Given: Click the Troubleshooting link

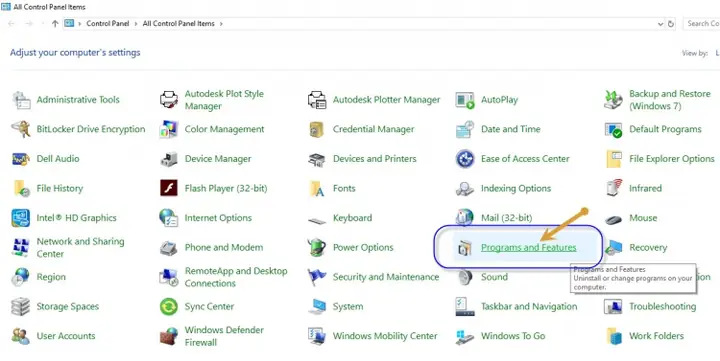Looking at the screenshot, I should pyautogui.click(x=663, y=306).
